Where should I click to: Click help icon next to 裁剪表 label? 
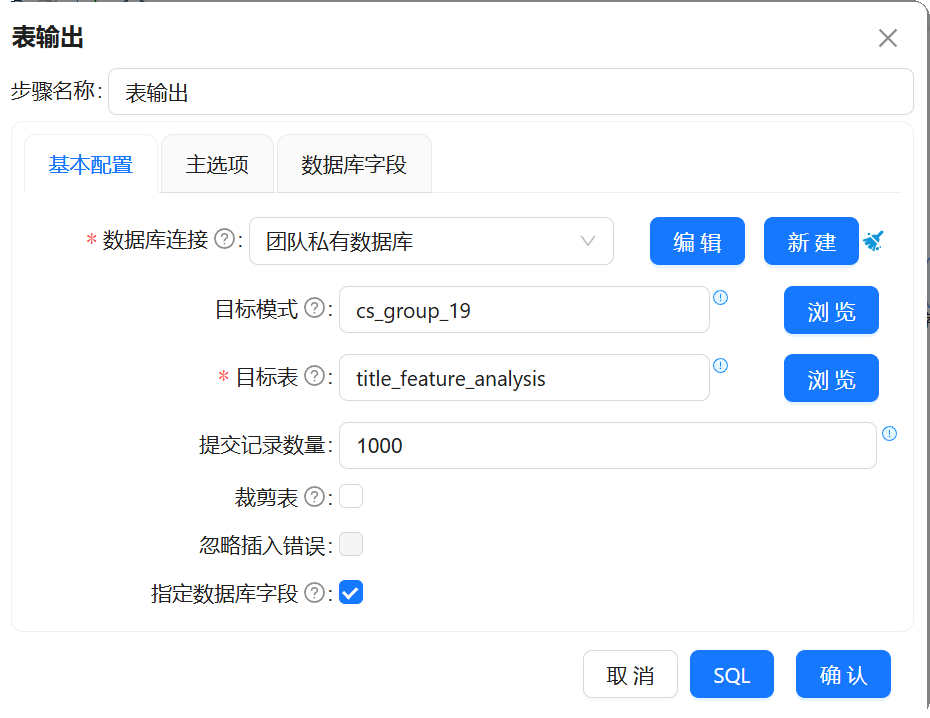point(314,497)
